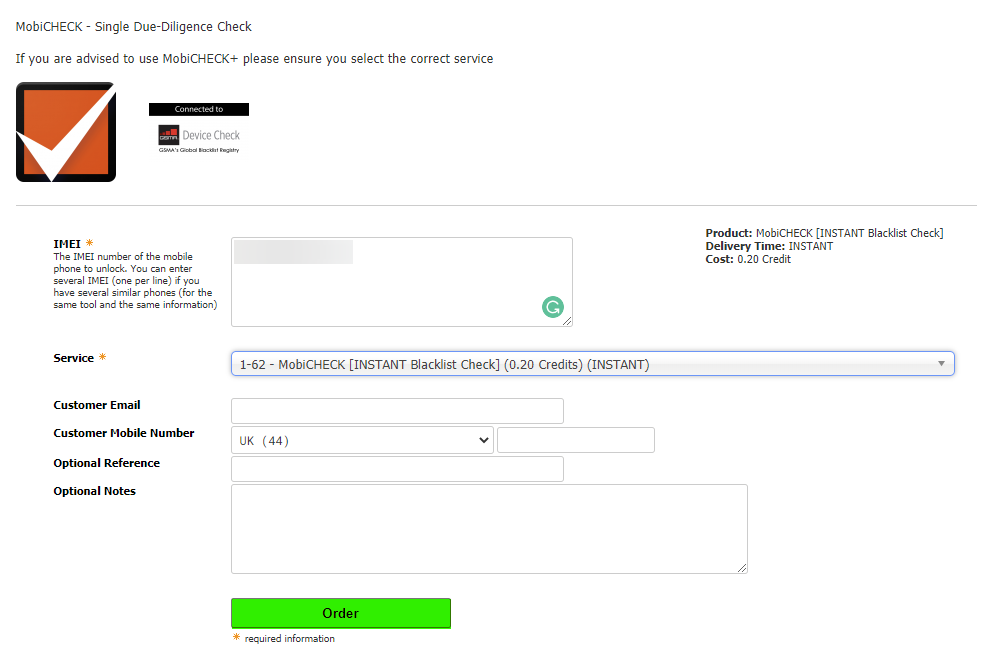Click the 'Product: MobiCHECK [INSTANT Blacklist Check]' text
Screen dimensions: 990x661
[825, 233]
